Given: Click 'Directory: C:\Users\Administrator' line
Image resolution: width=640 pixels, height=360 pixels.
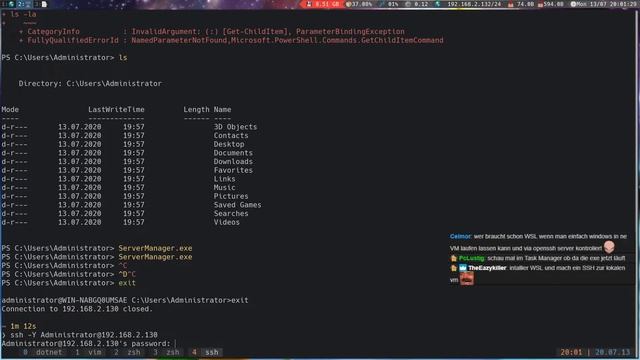Looking at the screenshot, I should (90, 83).
